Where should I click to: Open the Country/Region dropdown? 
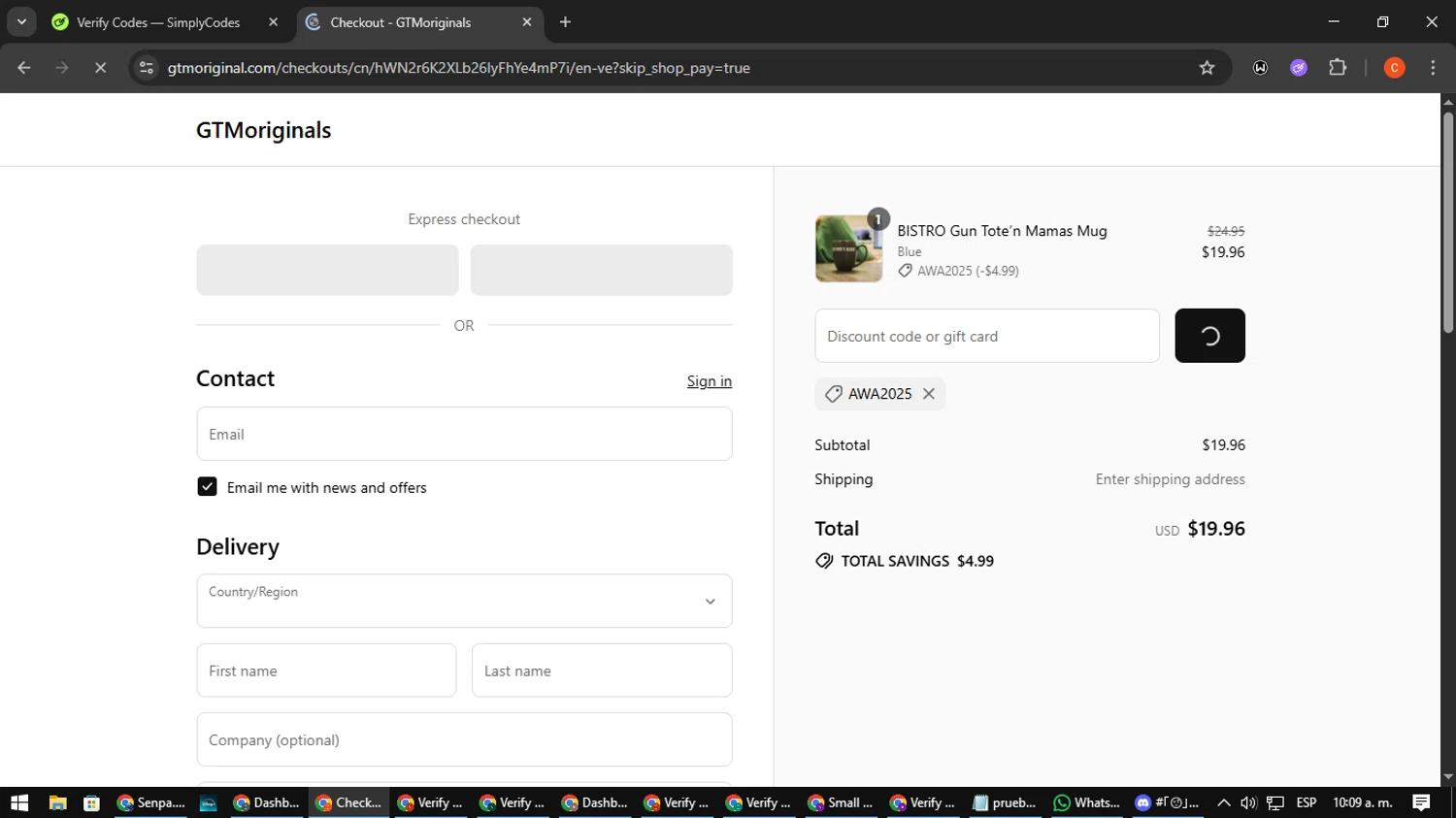point(464,601)
